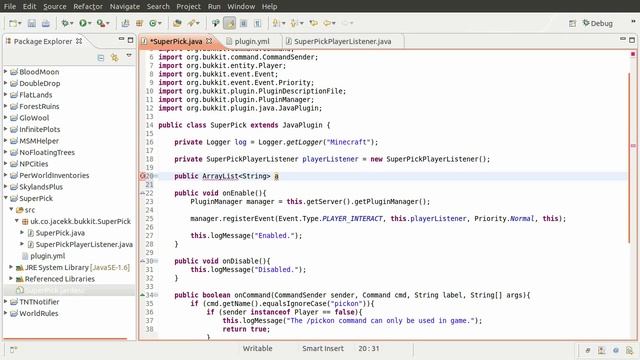
Task: Expand the BloodMoon project
Action: click(x=6, y=71)
